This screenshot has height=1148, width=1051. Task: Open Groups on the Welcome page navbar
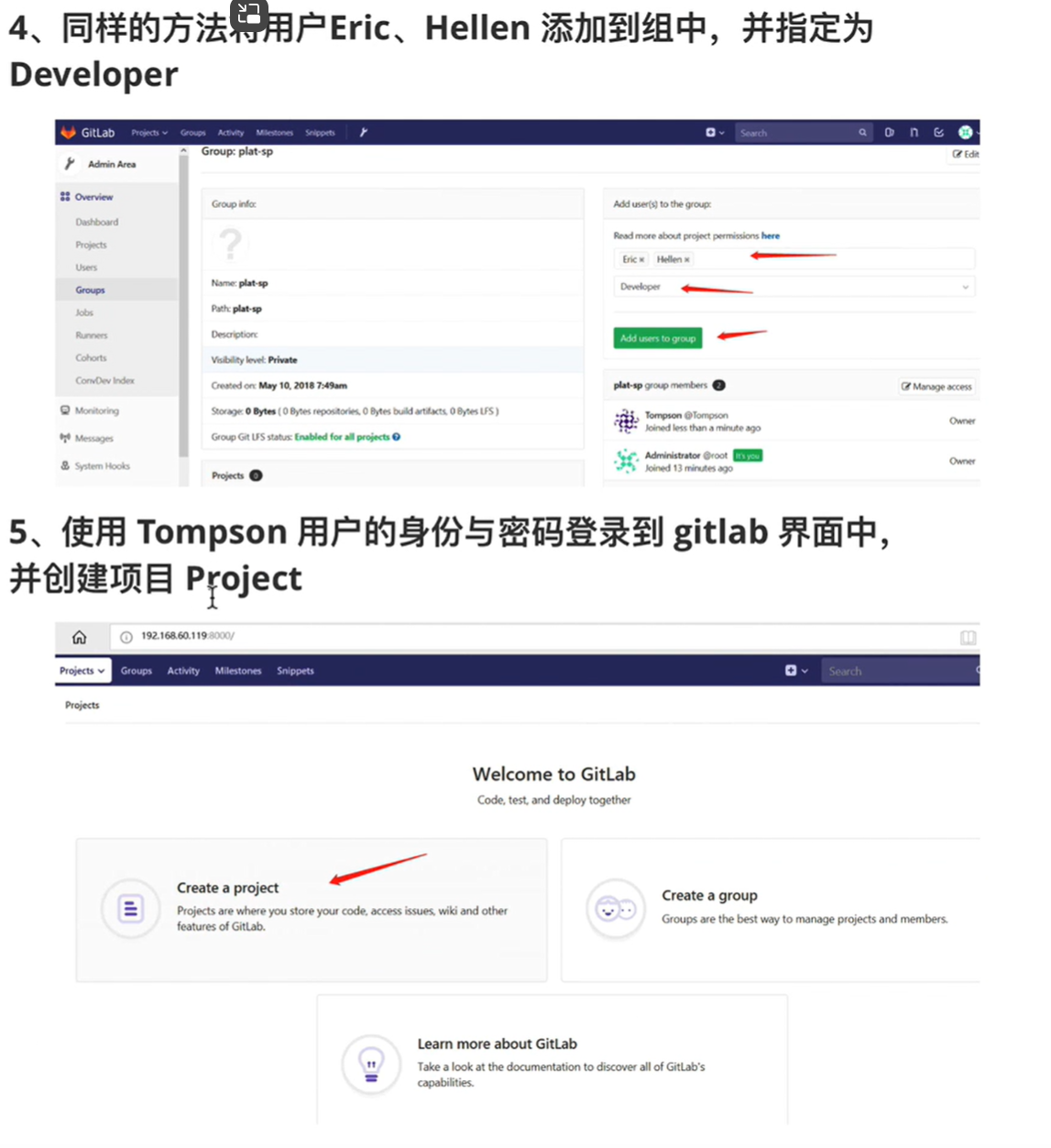point(137,671)
